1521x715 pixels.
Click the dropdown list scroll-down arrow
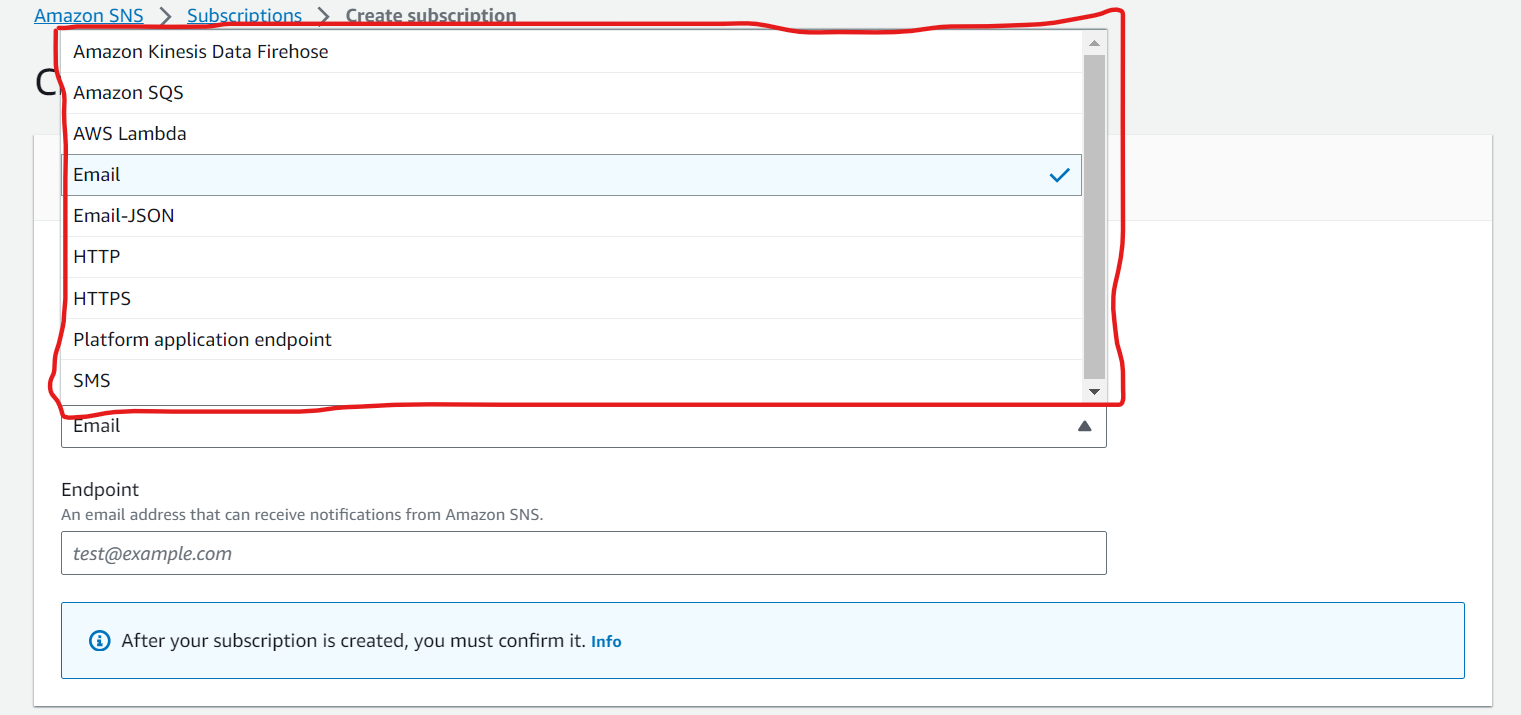(x=1094, y=391)
